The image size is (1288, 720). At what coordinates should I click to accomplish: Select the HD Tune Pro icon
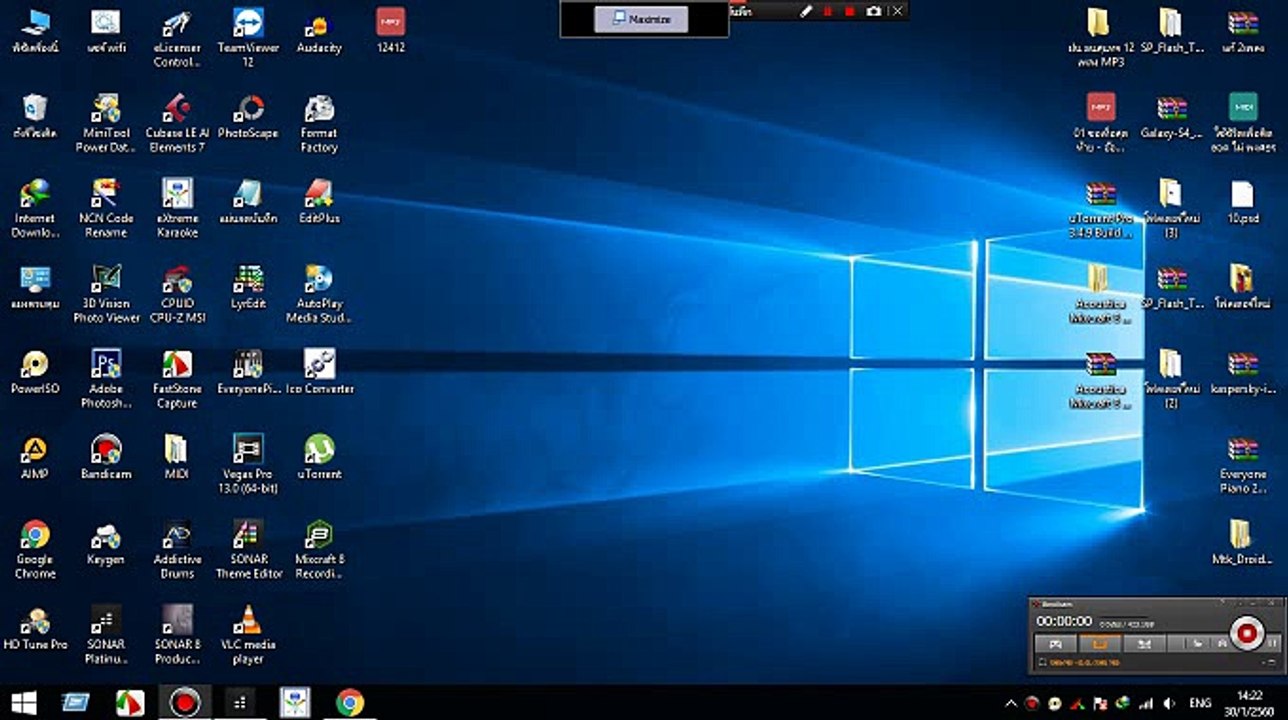coord(35,627)
